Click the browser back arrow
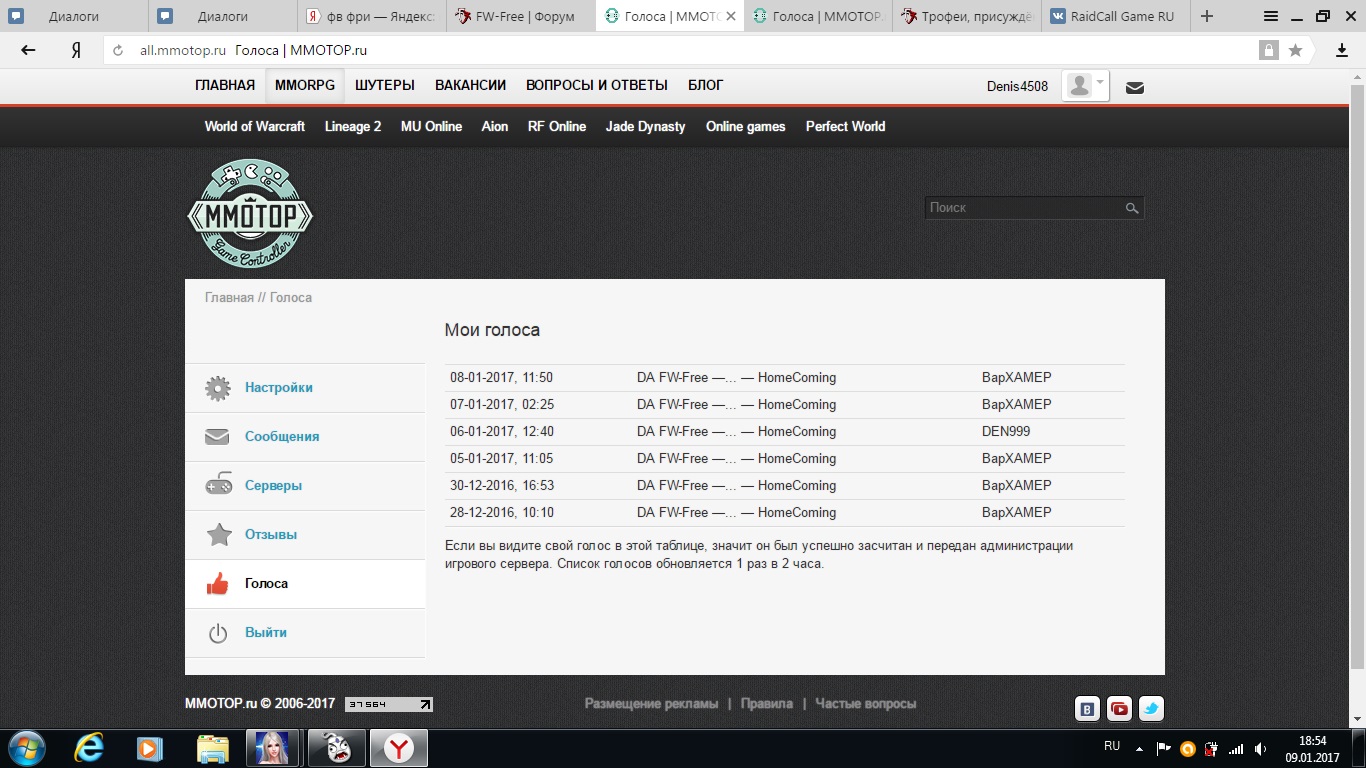 click(x=28, y=50)
